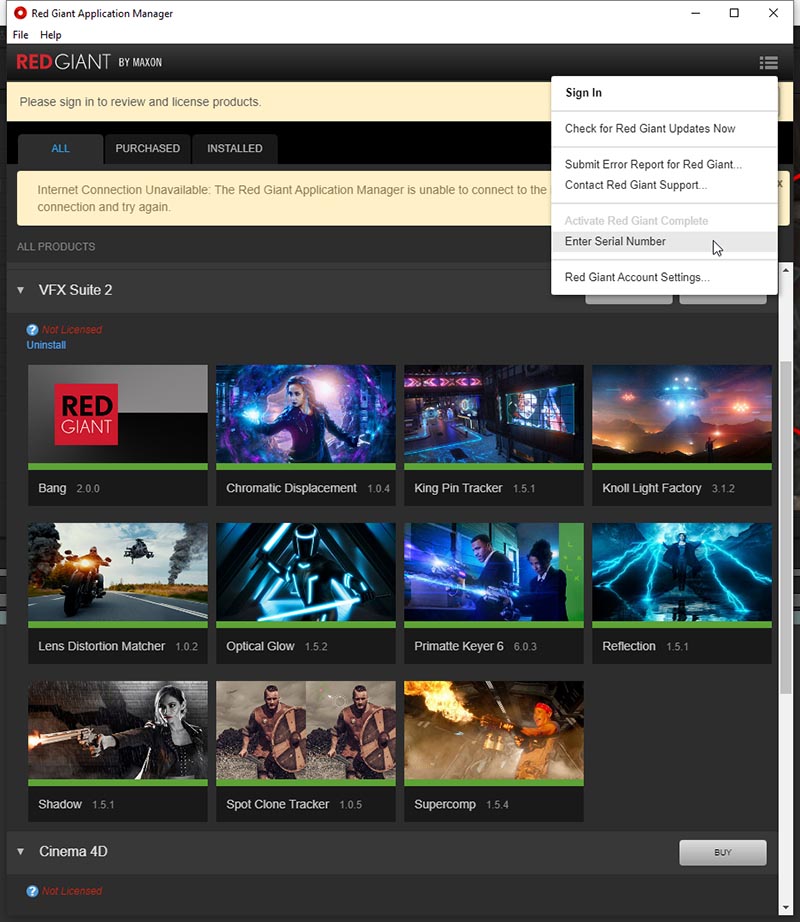Click the 'Please sign in' banner message
Screen dimensions: 800x922
pyautogui.click(x=140, y=102)
